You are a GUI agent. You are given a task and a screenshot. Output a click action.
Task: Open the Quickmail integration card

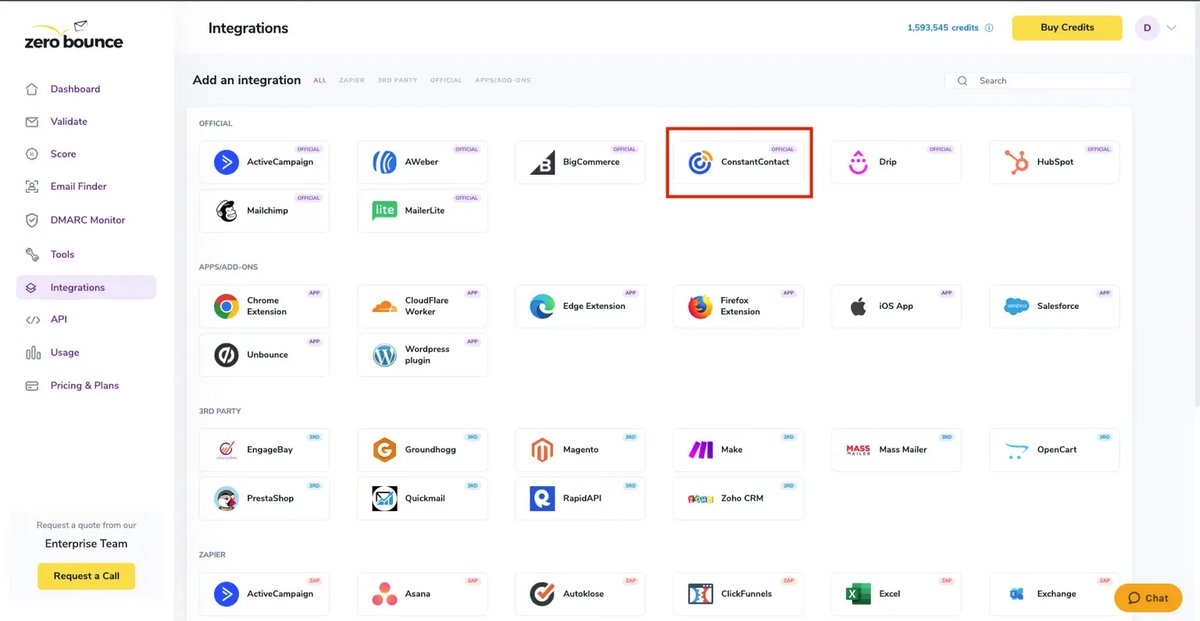pos(422,498)
